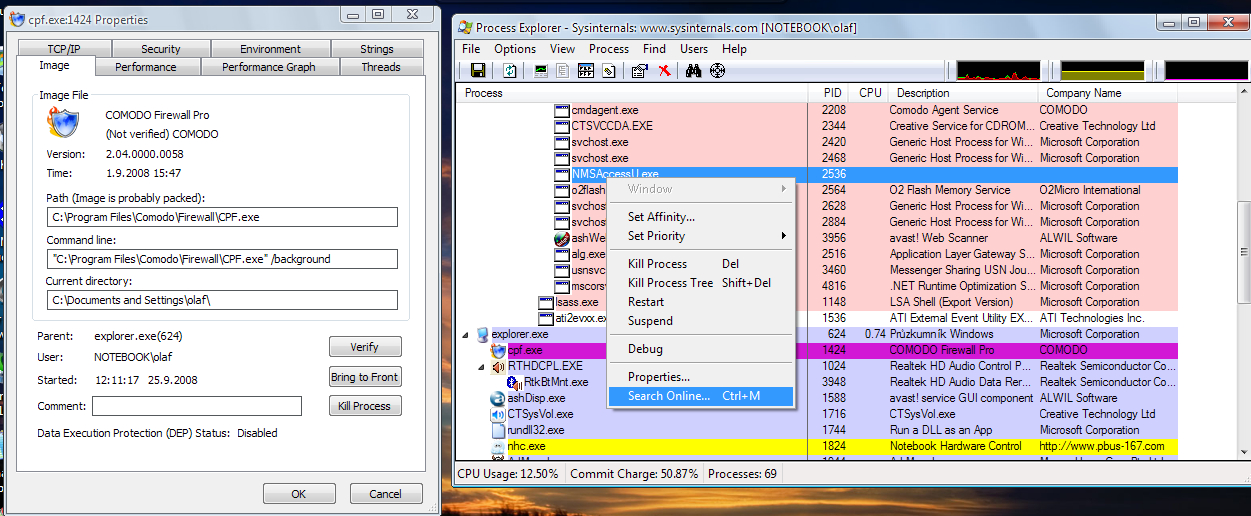The width and height of the screenshot is (1251, 516).
Task: Choose Properties... from context menu
Action: point(701,377)
